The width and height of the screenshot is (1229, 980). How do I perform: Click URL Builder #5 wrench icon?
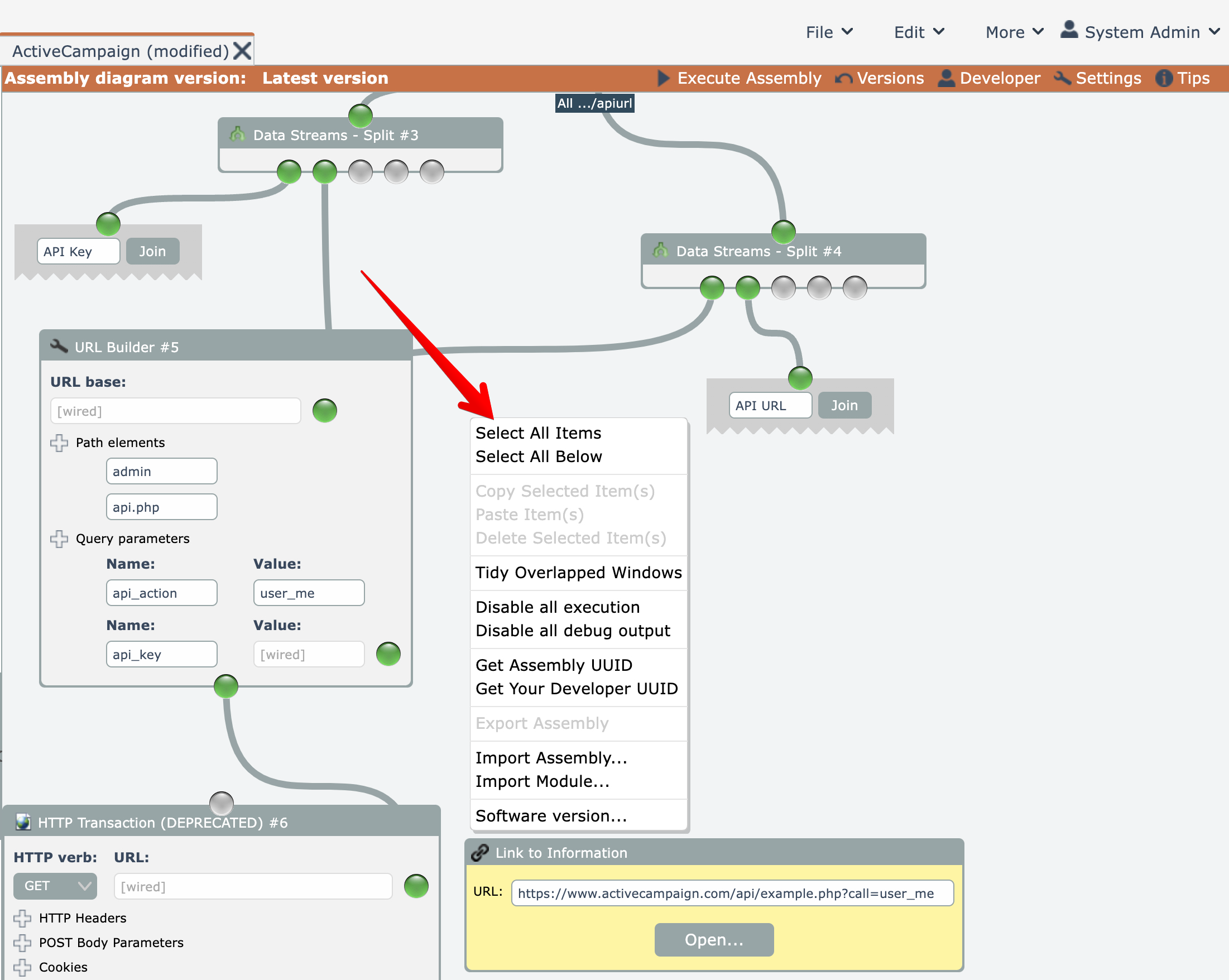(59, 347)
